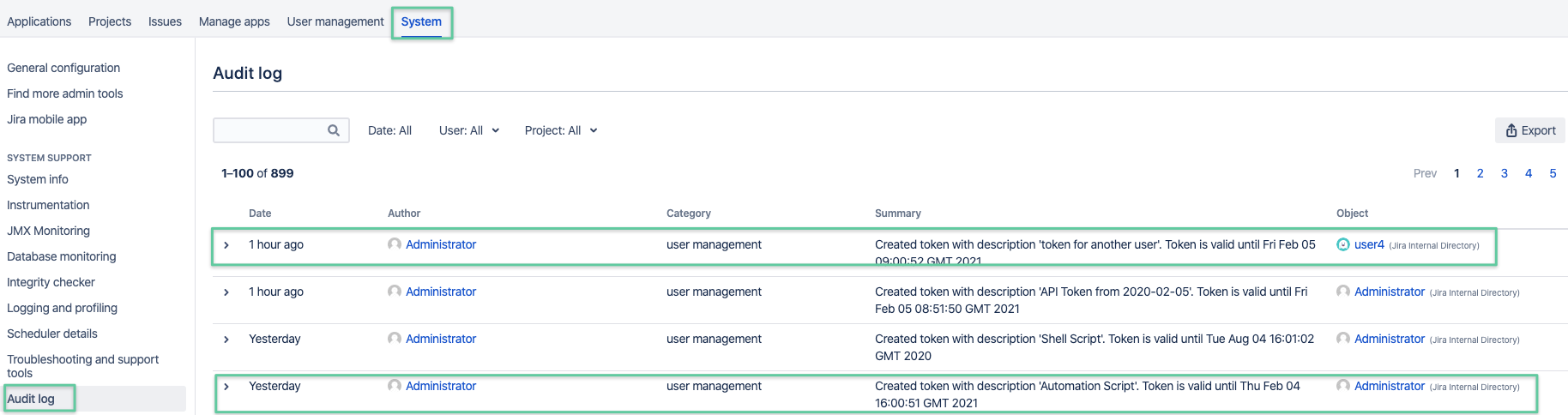Go to page 3 of the audit log
Image resolution: width=1568 pixels, height=415 pixels.
pos(1505,173)
